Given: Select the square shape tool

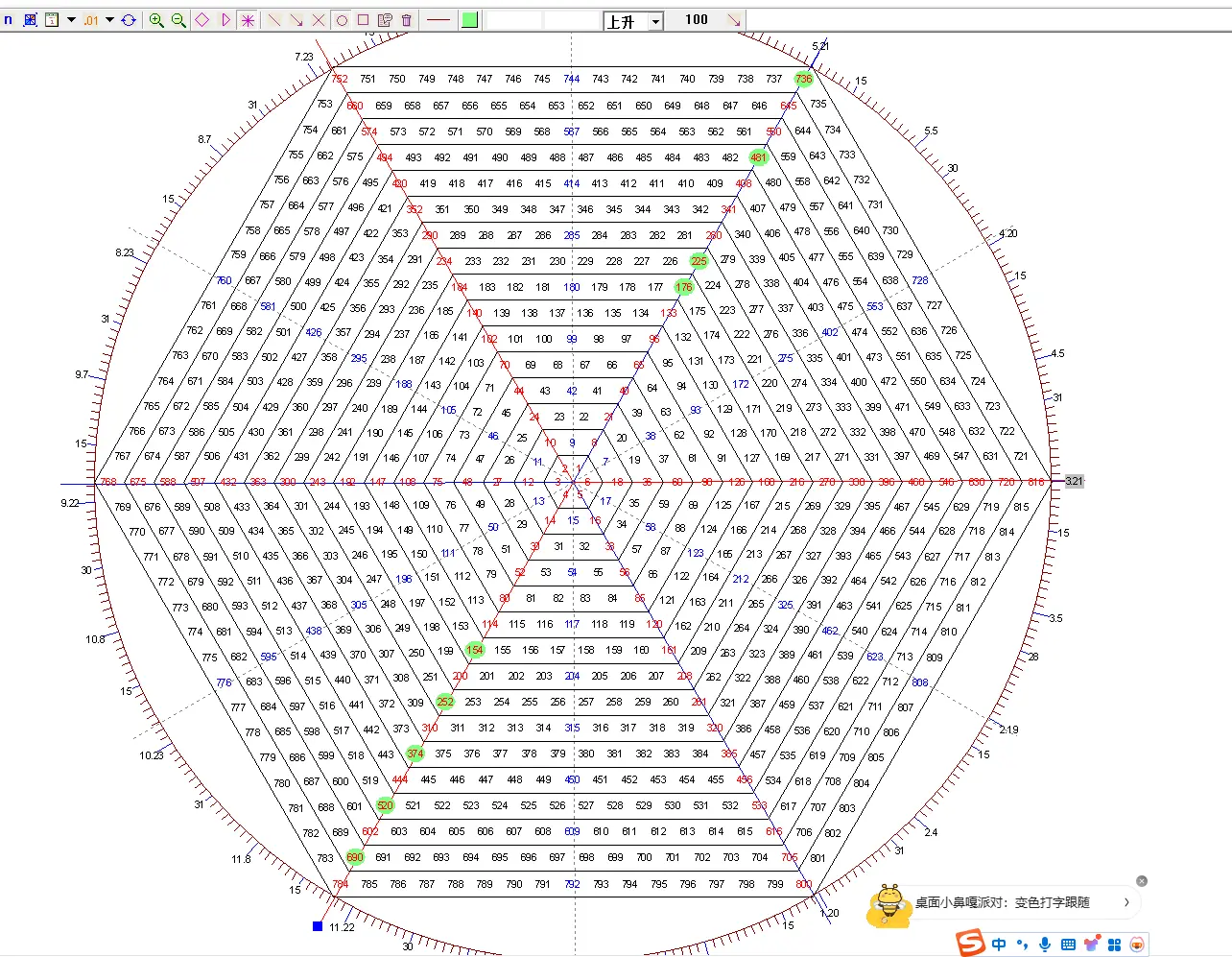Looking at the screenshot, I should coord(364,19).
